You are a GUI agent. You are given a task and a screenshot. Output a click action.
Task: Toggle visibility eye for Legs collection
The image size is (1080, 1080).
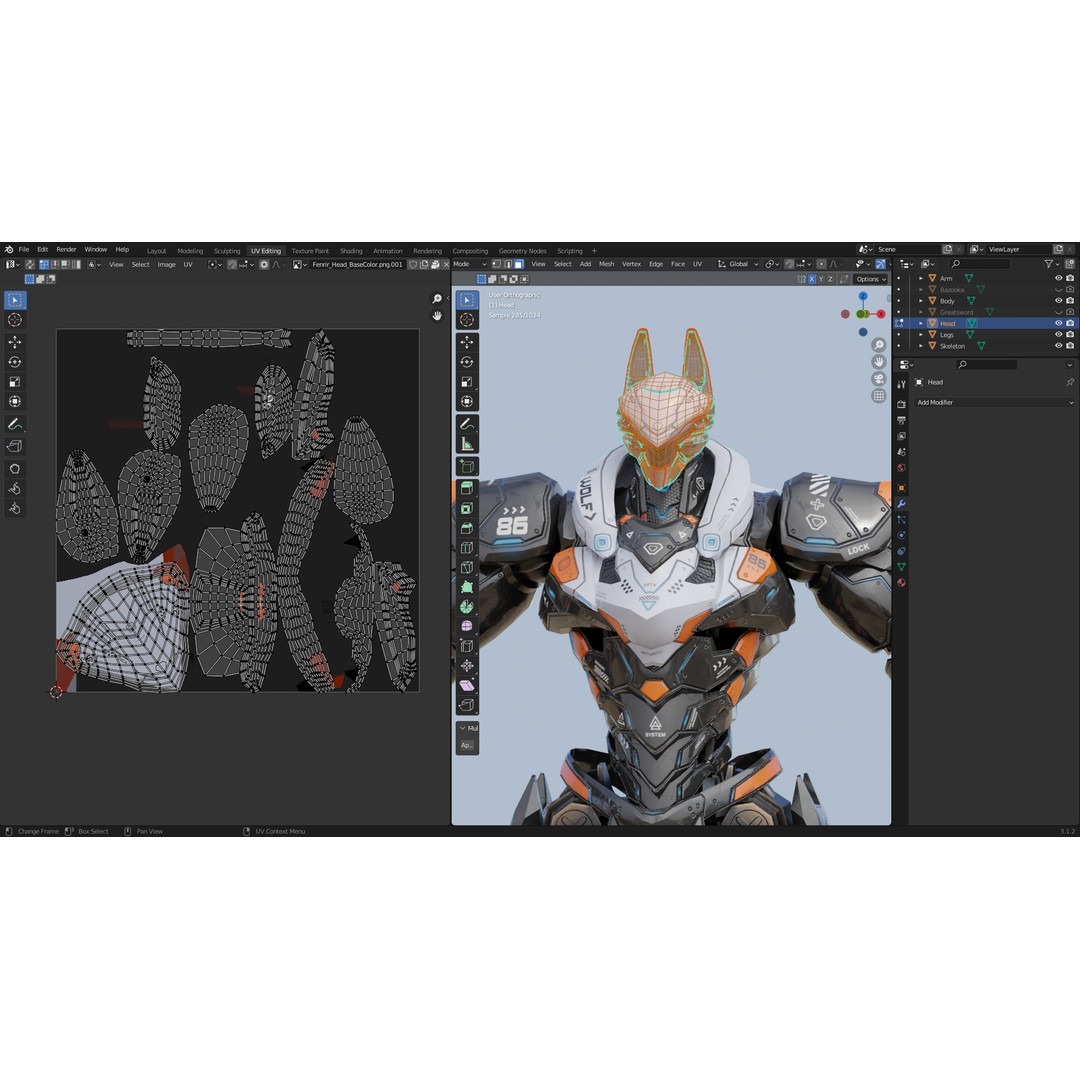(1059, 334)
